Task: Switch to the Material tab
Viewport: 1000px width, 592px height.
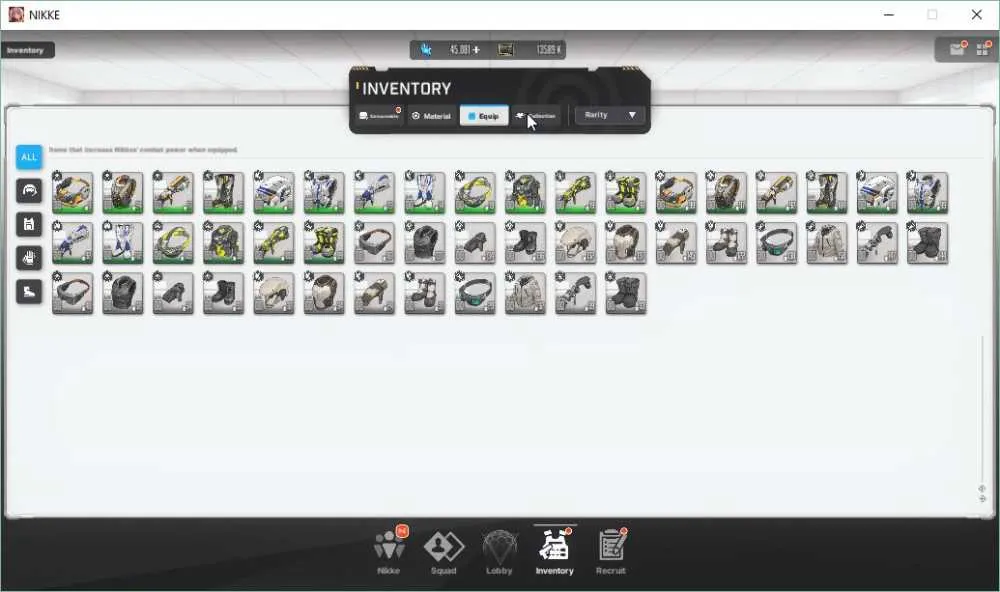Action: 432,115
